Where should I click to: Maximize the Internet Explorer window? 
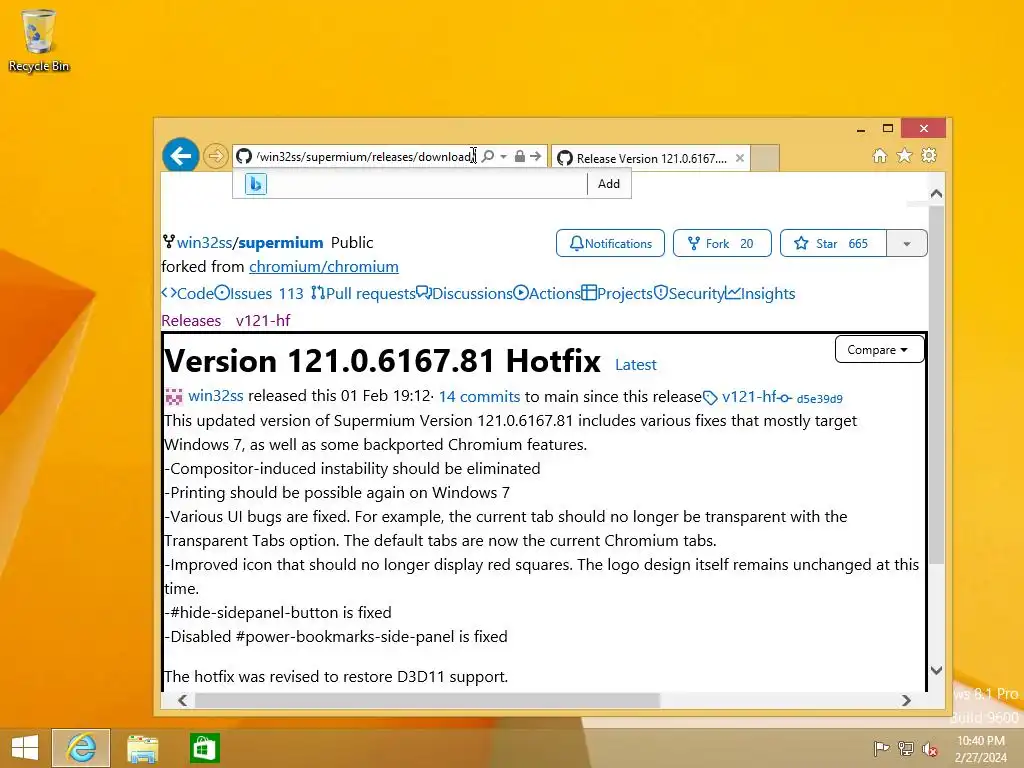click(888, 129)
